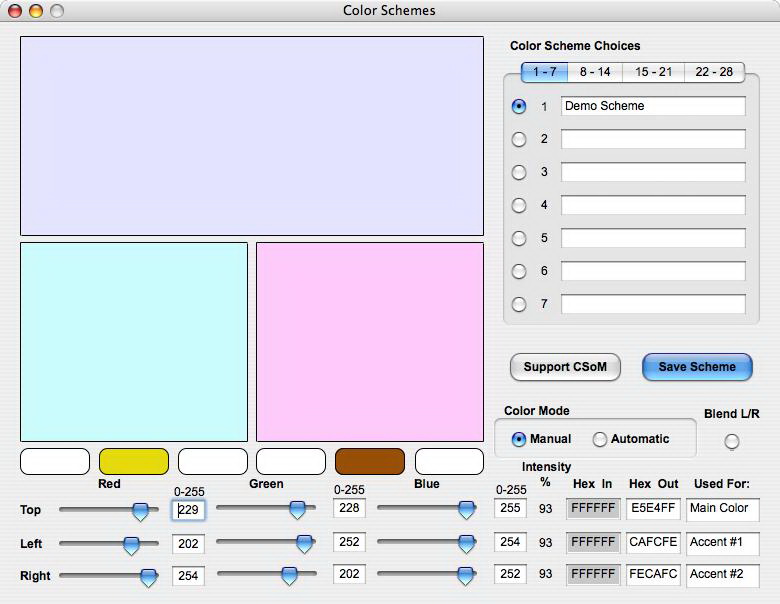Click the Right Blue value field
This screenshot has width=780, height=604.
click(510, 574)
